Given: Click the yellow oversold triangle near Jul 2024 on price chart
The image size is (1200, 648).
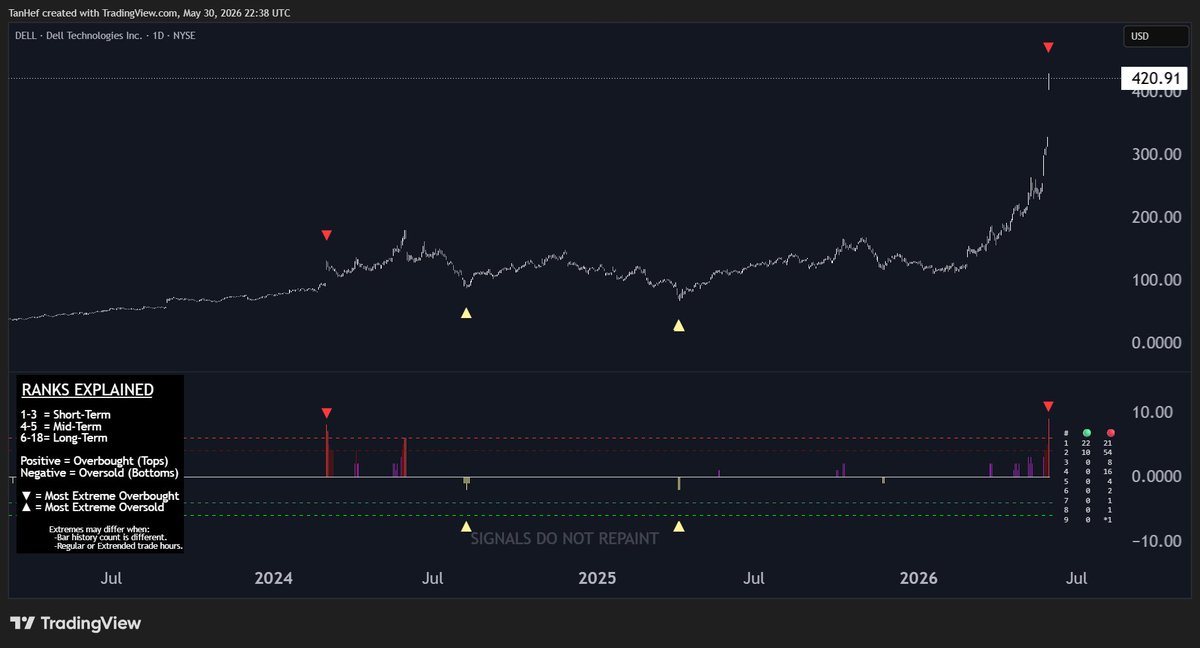Looking at the screenshot, I should pyautogui.click(x=465, y=313).
